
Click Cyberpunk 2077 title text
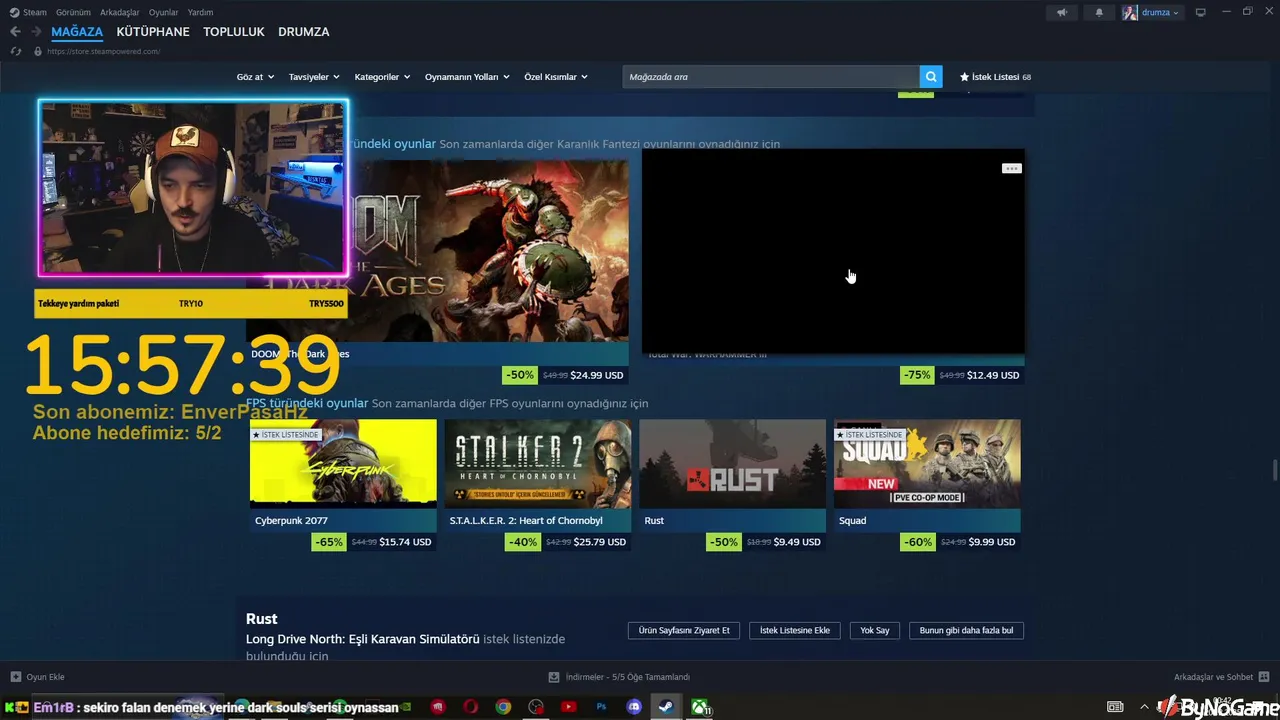[291, 520]
